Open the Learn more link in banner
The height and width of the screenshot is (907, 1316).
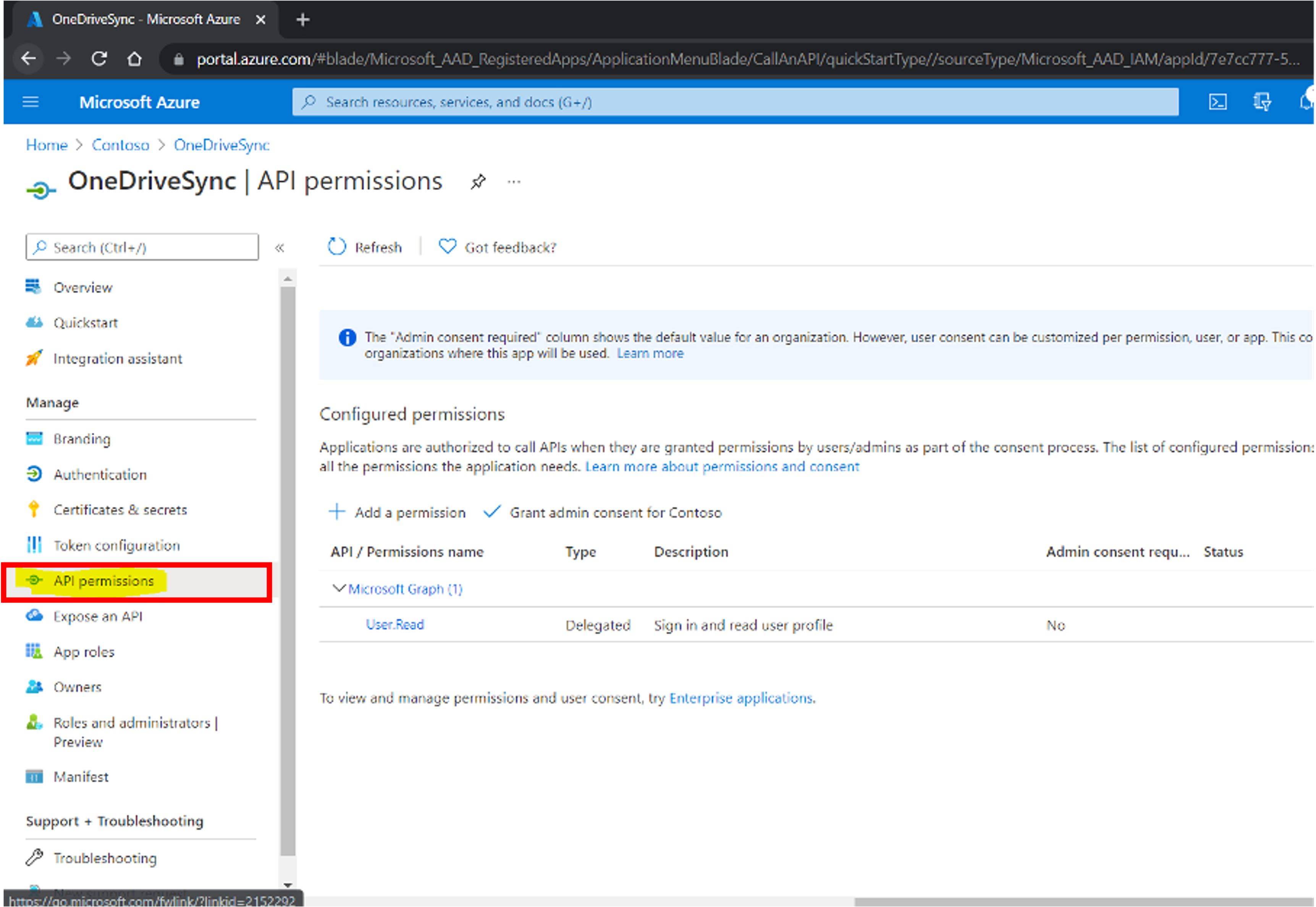[650, 353]
